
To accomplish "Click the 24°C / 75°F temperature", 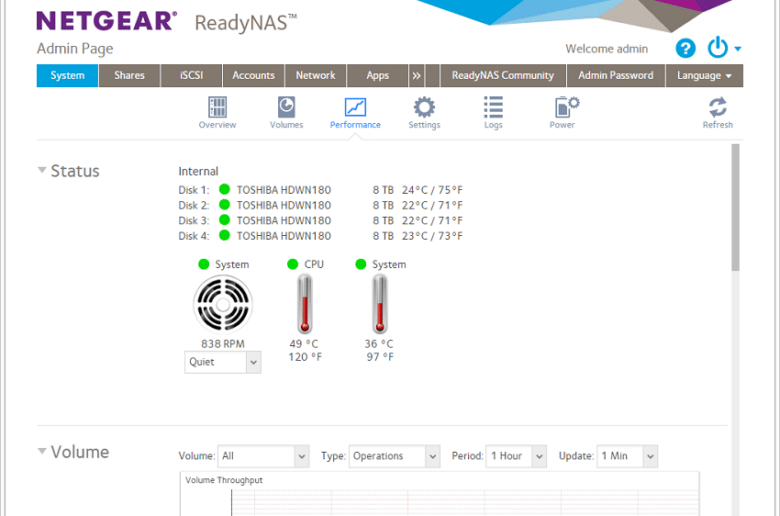I will pyautogui.click(x=432, y=190).
